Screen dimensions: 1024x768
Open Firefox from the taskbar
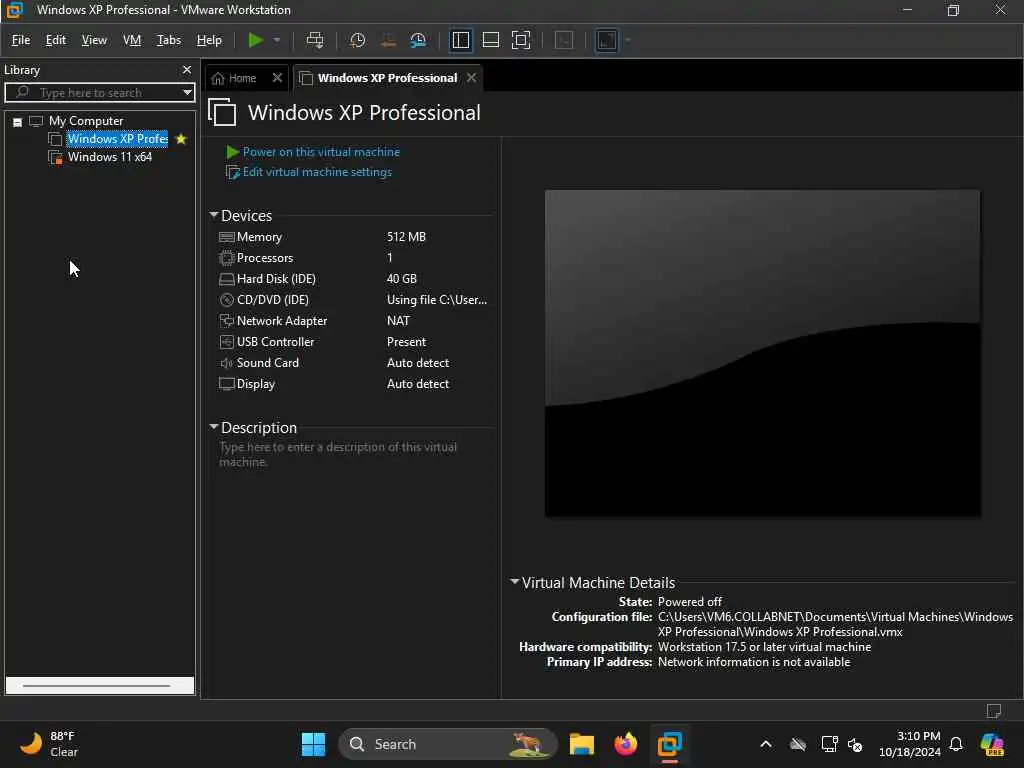coord(626,744)
